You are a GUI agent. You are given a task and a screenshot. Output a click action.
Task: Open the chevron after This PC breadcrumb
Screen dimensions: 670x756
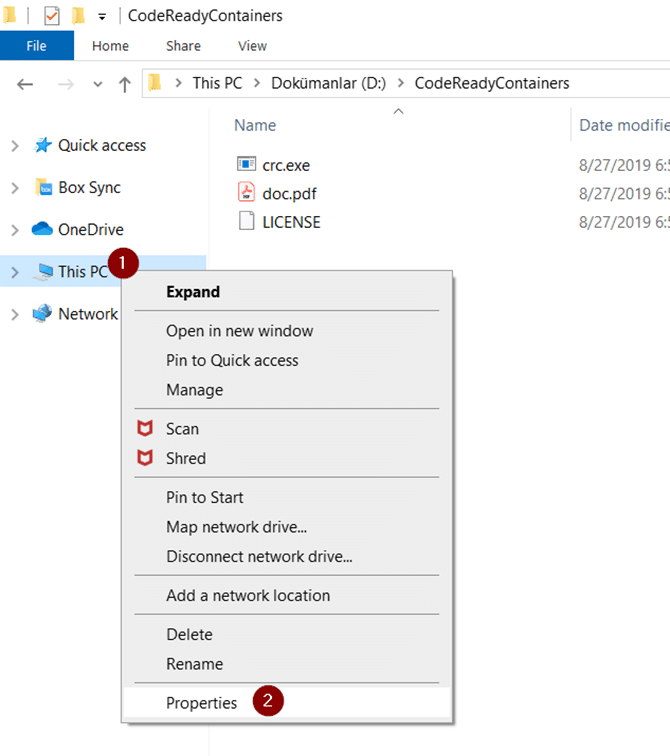pos(257,83)
